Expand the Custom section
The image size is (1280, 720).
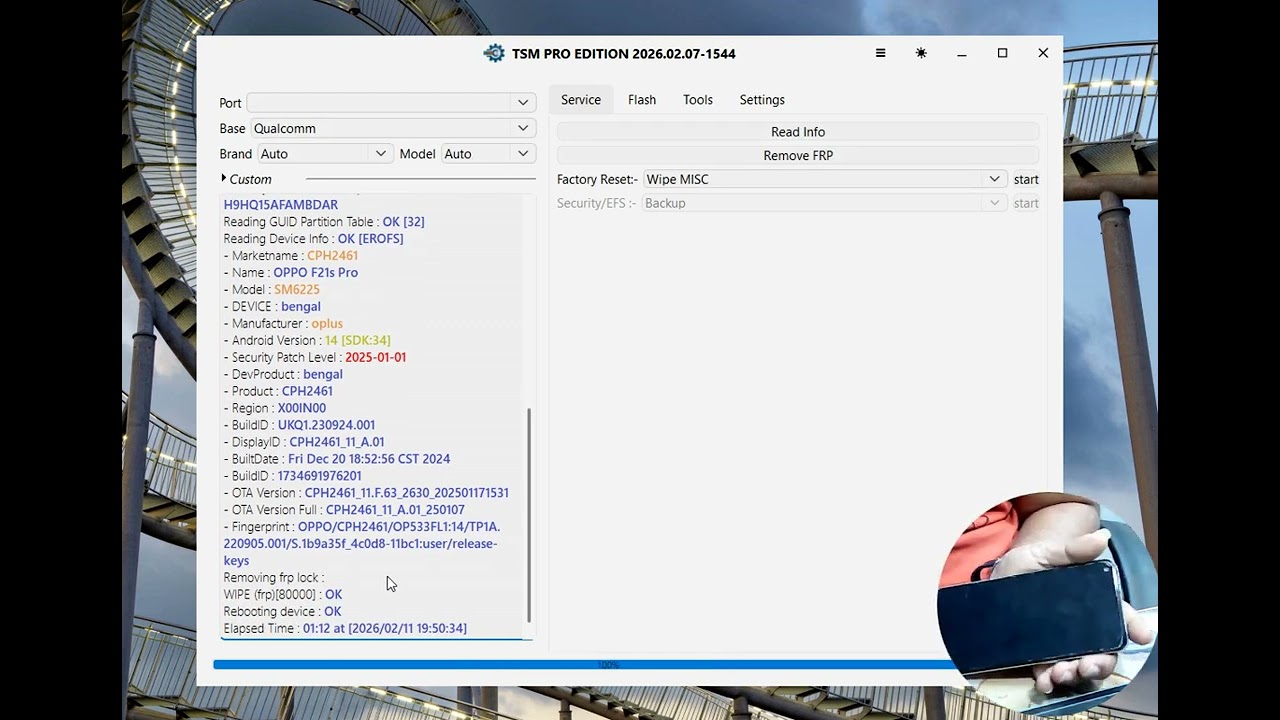(246, 179)
